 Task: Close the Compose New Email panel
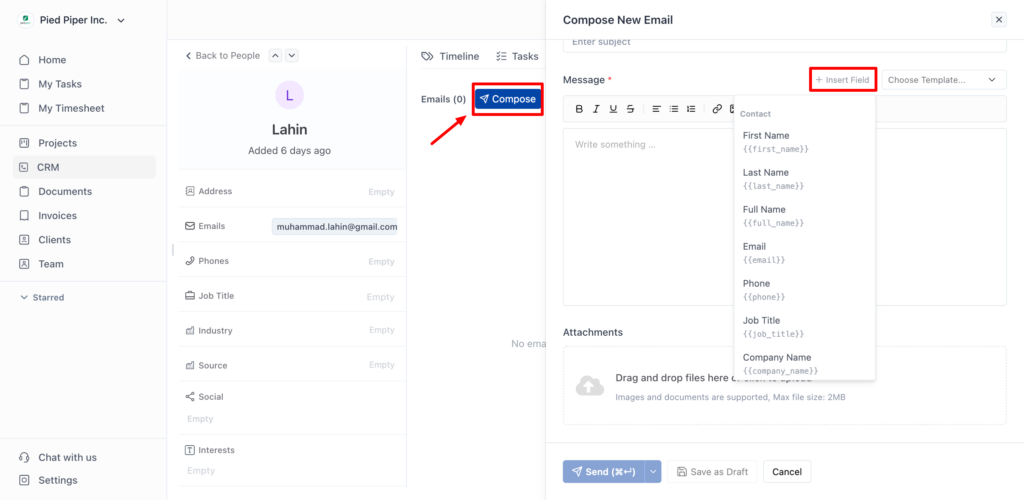click(x=999, y=20)
